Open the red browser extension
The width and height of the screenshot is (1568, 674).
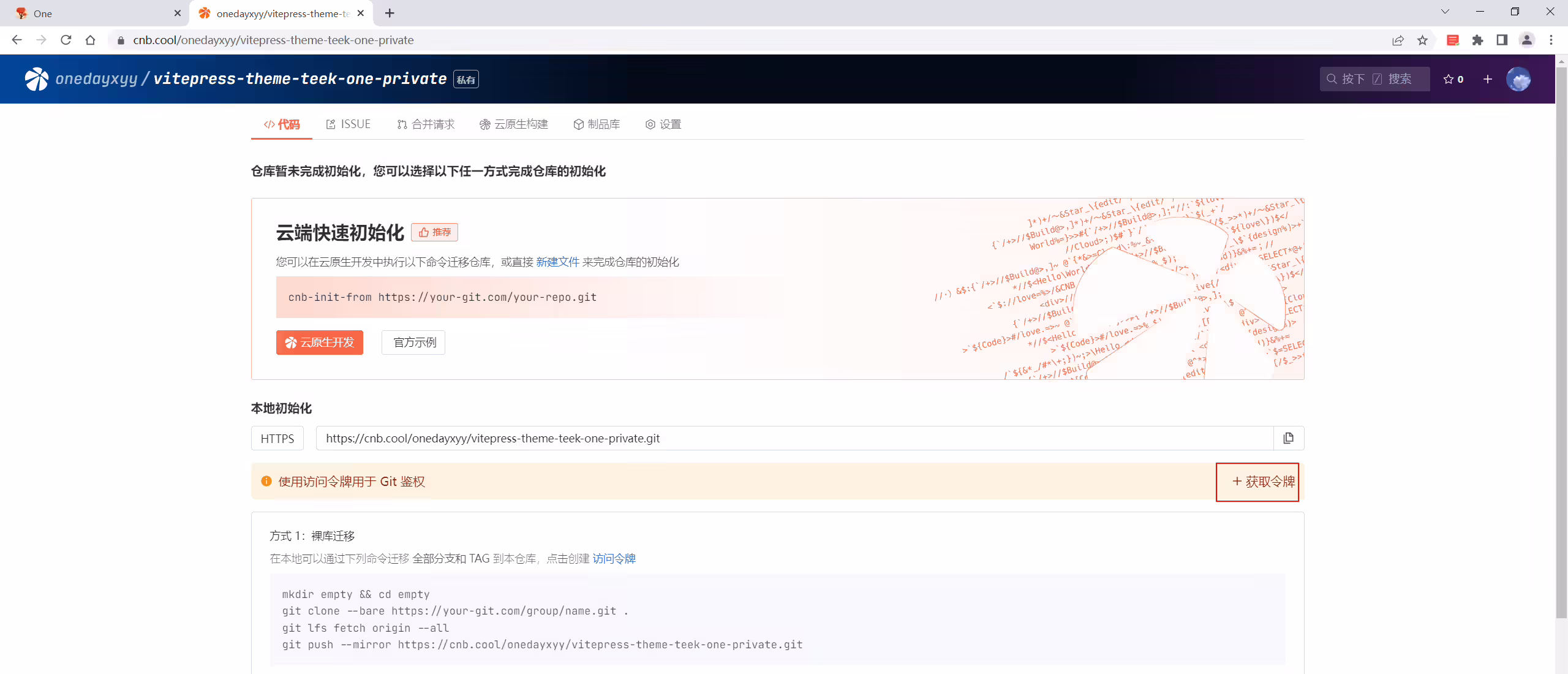coord(1453,40)
